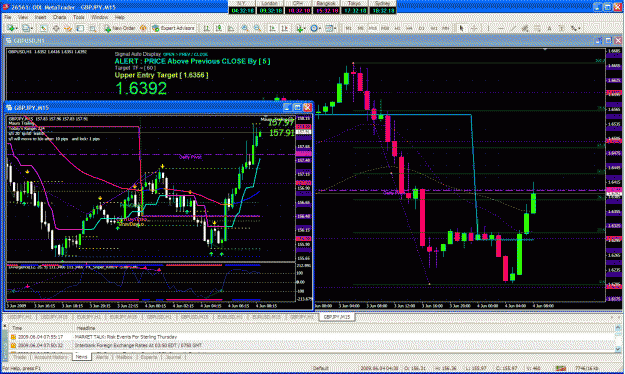Open the Account History terminal tab
The image size is (625, 374).
pos(51,357)
